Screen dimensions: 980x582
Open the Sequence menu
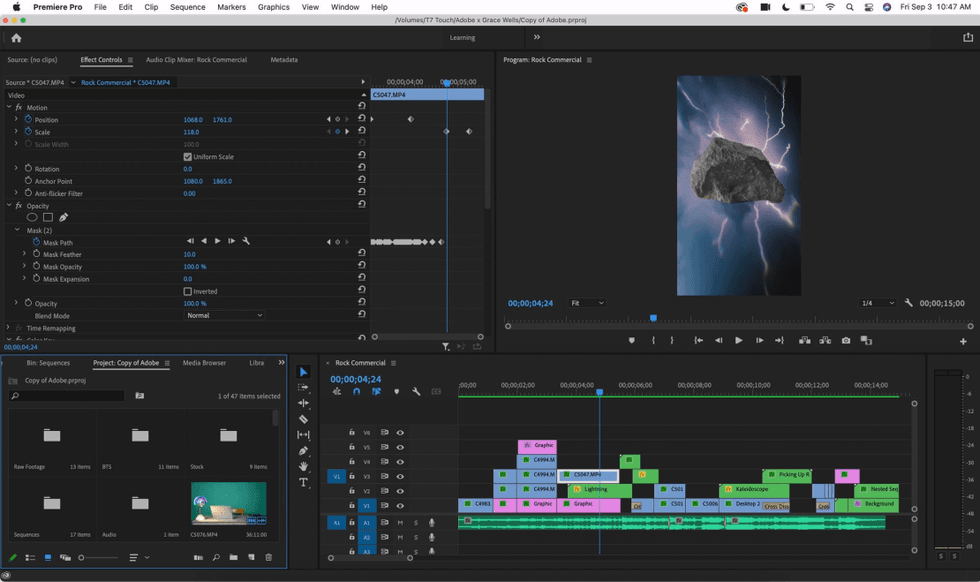point(188,7)
